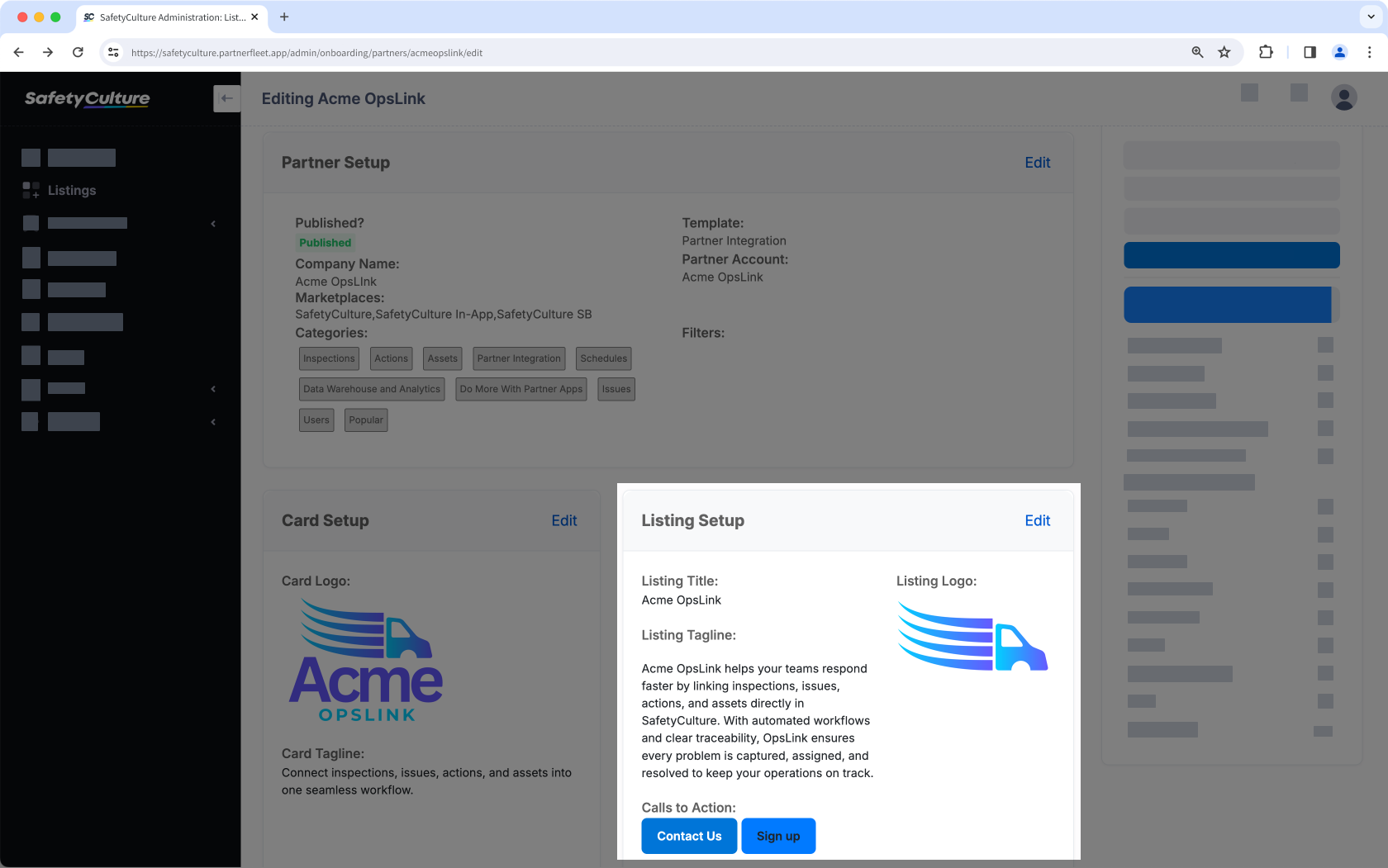Open the user account avatar in header

point(1344,97)
